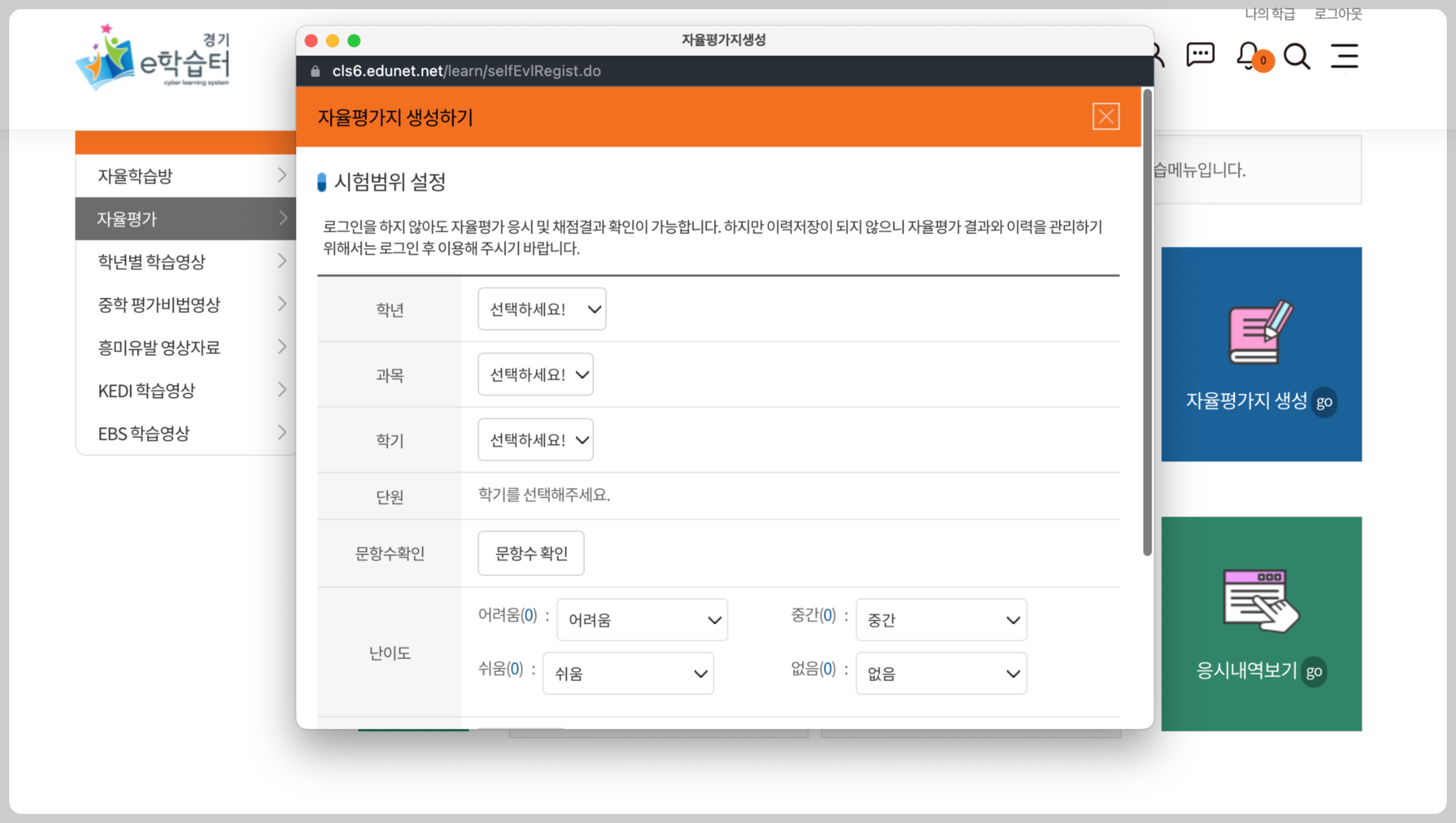The height and width of the screenshot is (823, 1456).
Task: Click the lock icon in address bar
Action: click(x=315, y=71)
